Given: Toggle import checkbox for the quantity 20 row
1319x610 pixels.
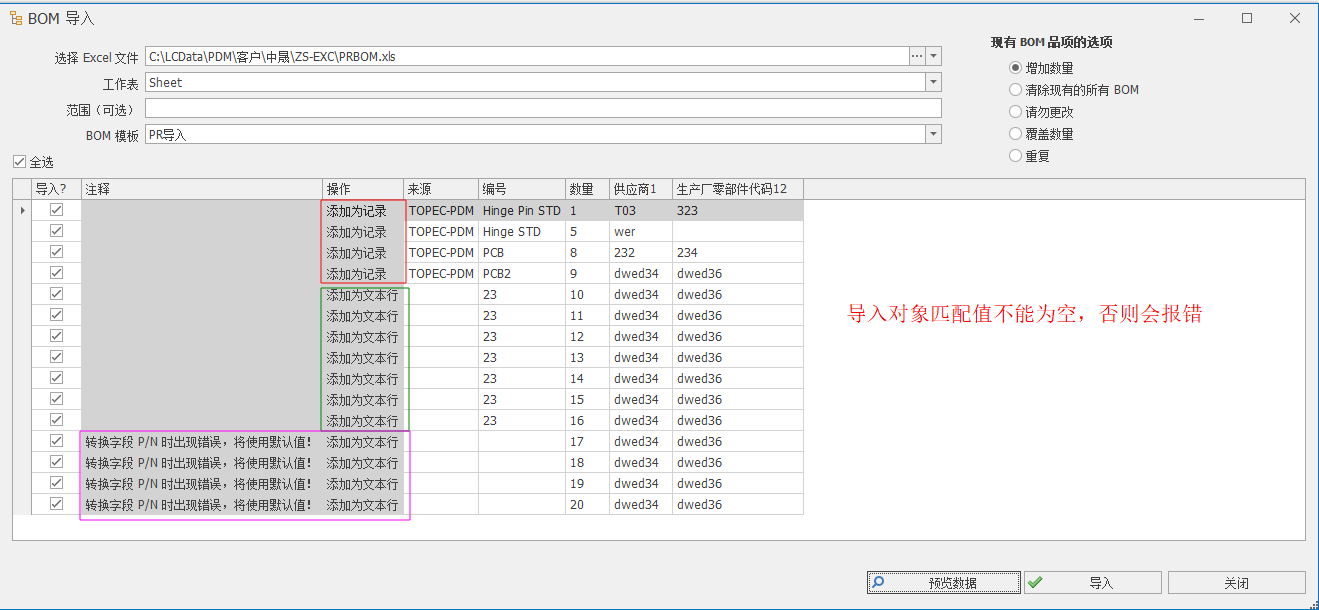Looking at the screenshot, I should click(56, 505).
